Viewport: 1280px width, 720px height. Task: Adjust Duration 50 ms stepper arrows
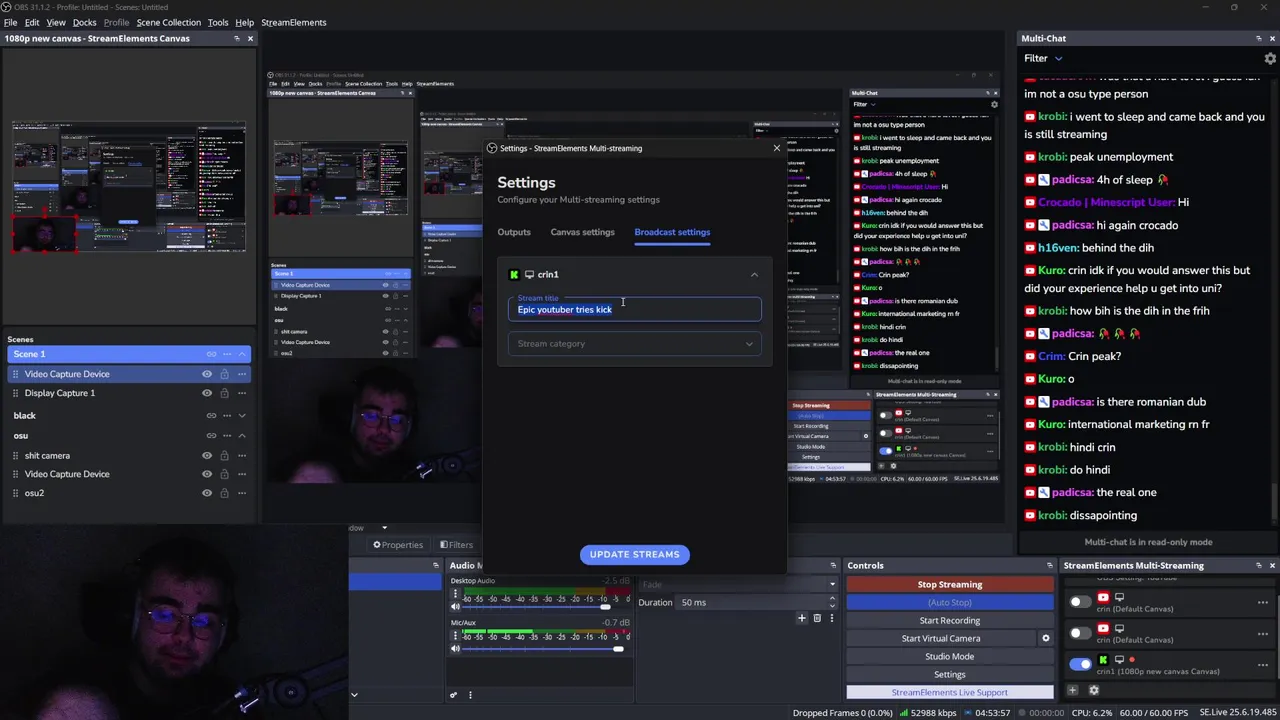[x=831, y=602]
